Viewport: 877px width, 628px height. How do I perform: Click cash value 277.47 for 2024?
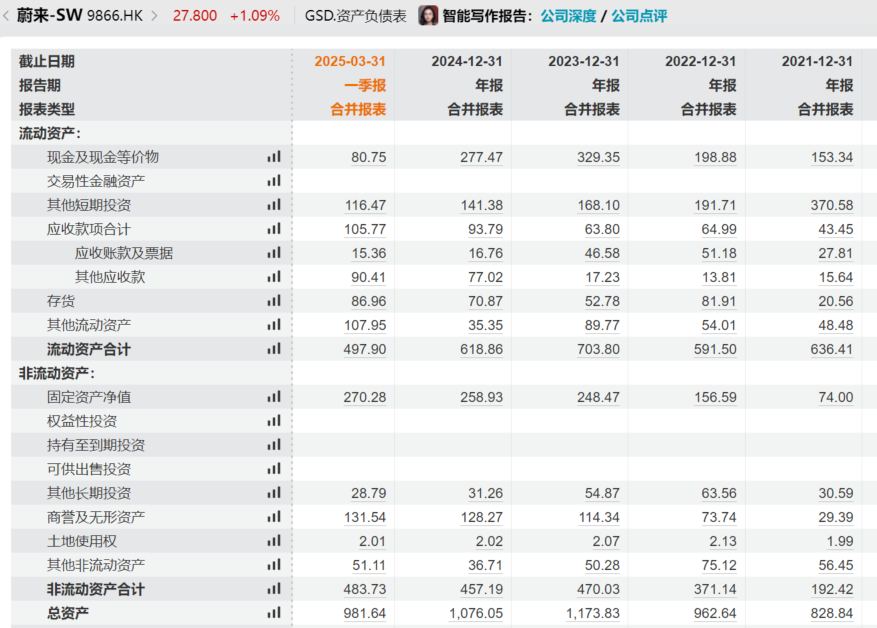click(x=482, y=158)
